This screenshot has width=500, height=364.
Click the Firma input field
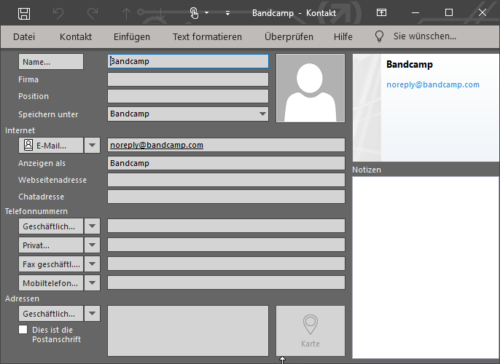[188, 79]
